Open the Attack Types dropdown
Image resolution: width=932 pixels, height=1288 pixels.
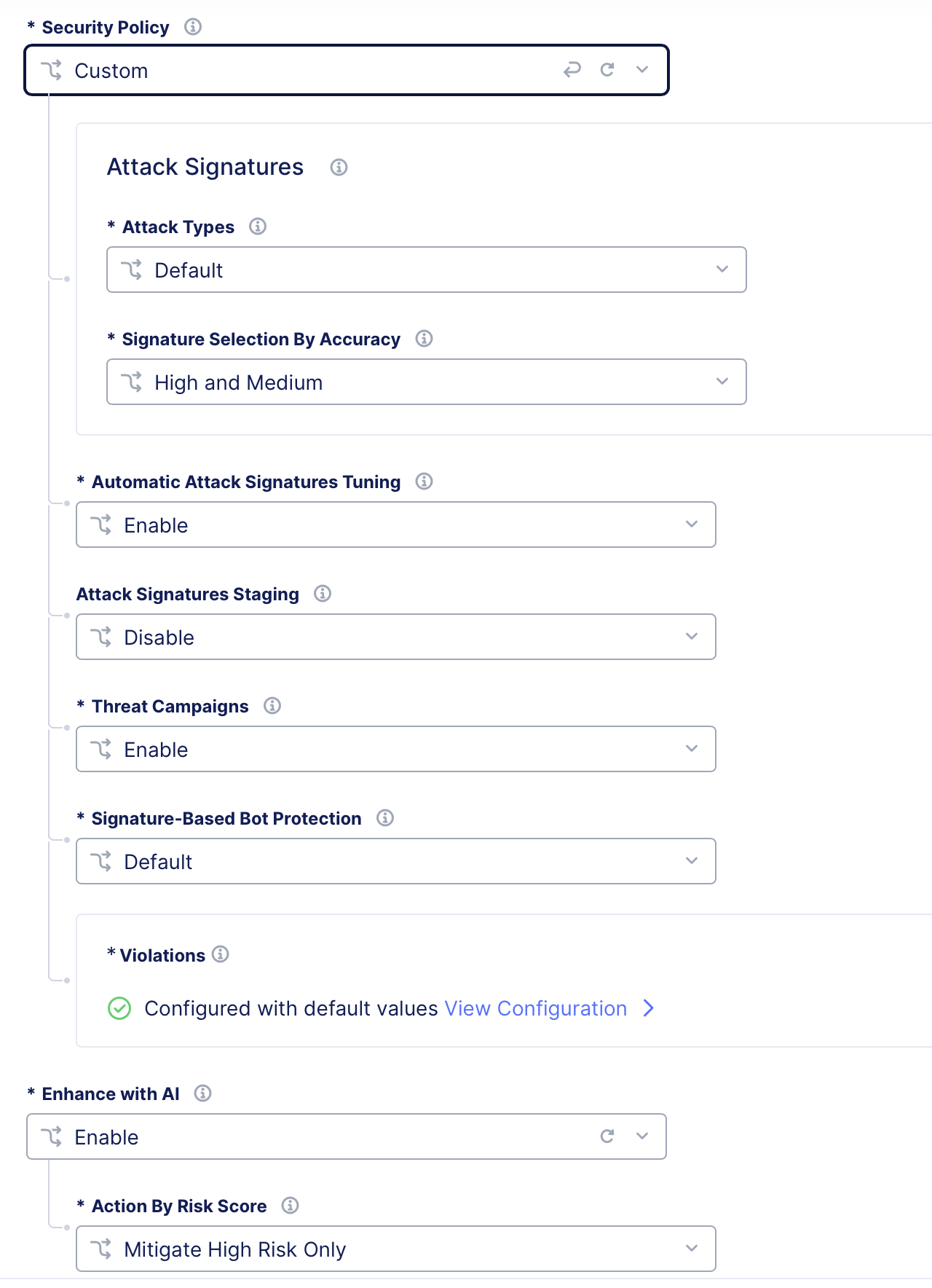click(x=721, y=270)
